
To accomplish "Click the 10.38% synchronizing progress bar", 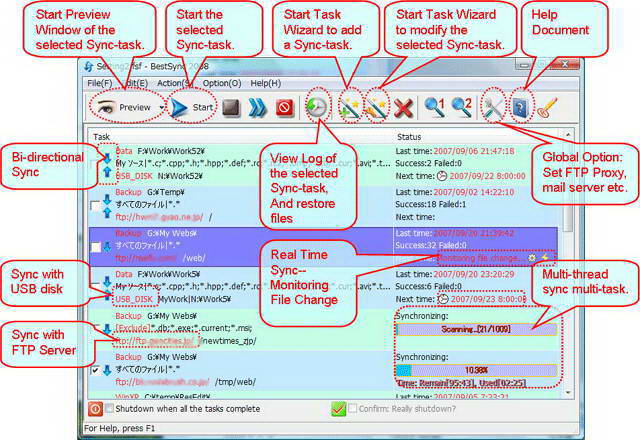I will click(476, 370).
